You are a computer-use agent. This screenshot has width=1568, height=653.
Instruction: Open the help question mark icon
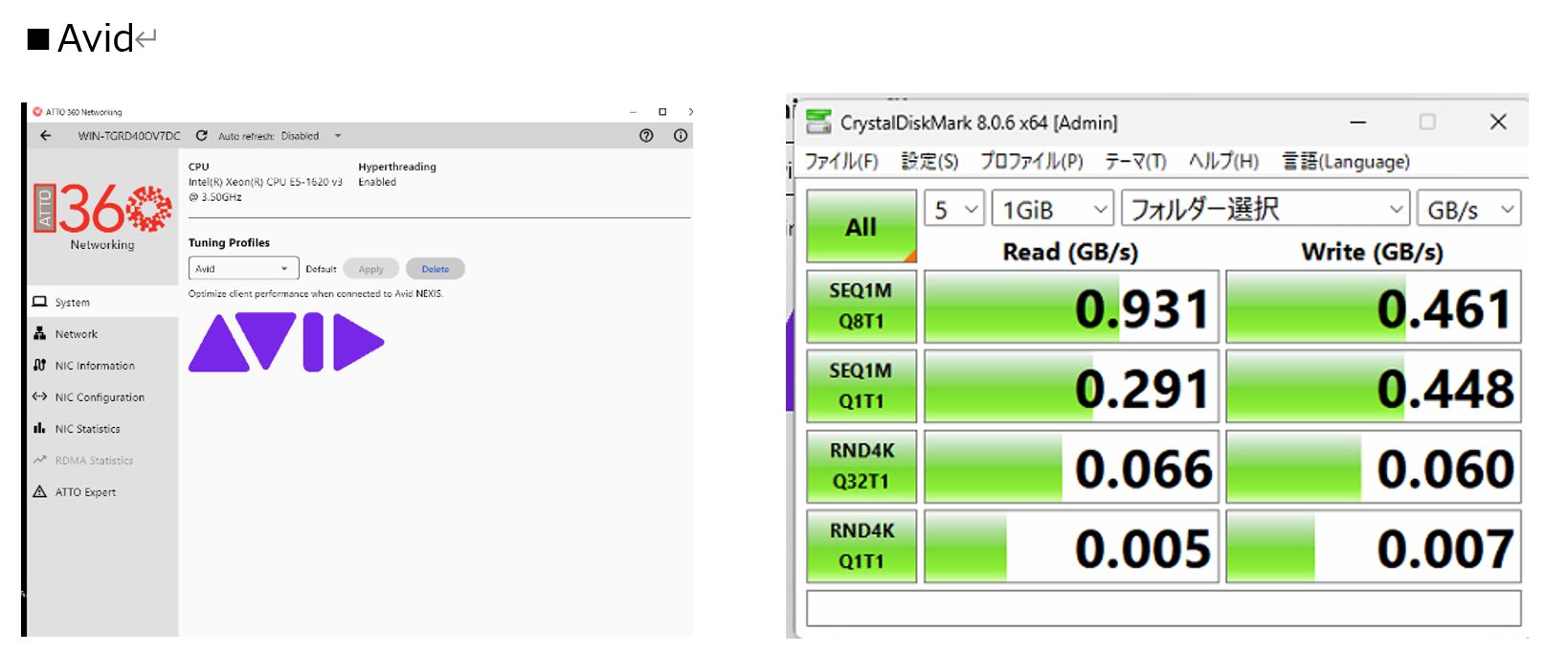coord(646,136)
